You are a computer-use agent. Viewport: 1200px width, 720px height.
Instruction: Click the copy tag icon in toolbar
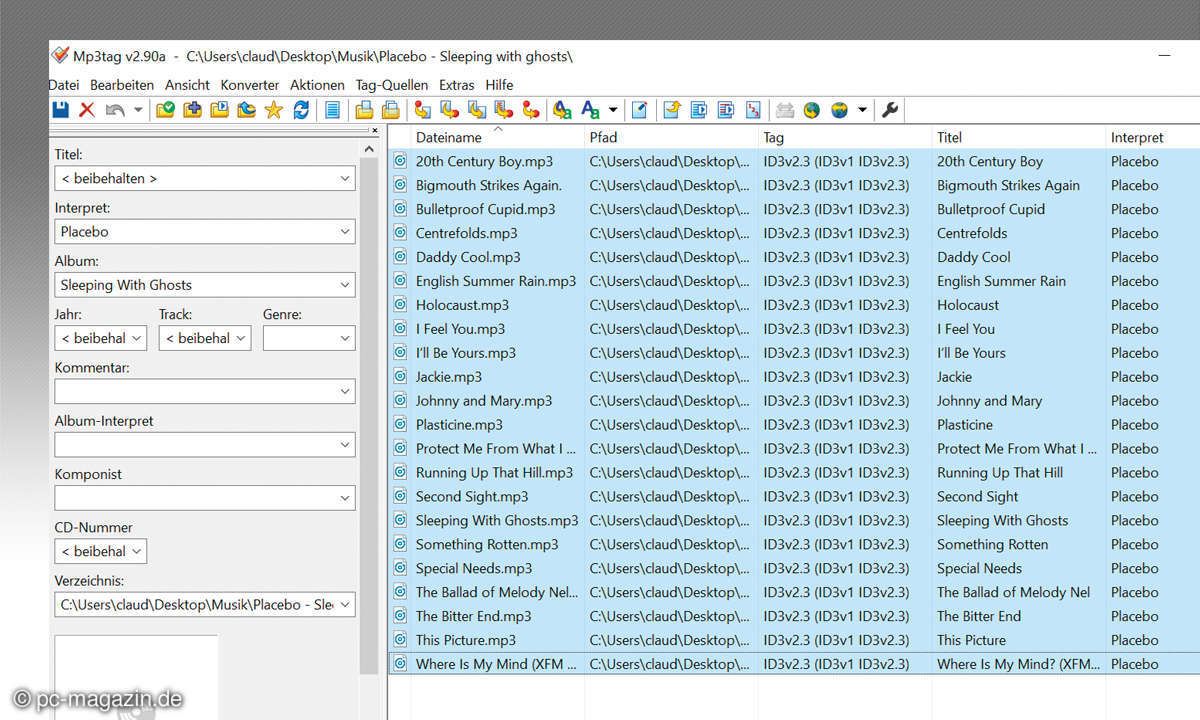click(365, 110)
